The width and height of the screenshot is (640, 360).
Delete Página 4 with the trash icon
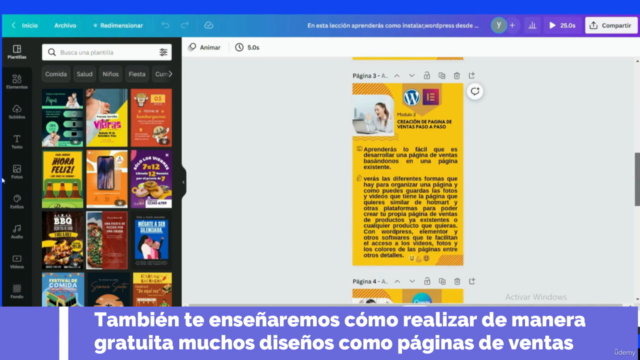(457, 281)
